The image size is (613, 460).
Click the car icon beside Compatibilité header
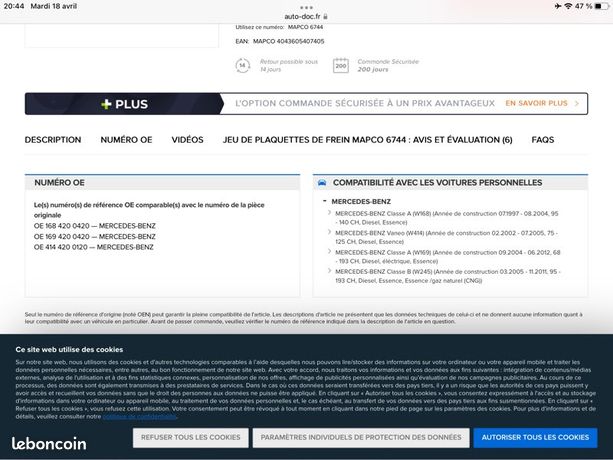[x=322, y=183]
